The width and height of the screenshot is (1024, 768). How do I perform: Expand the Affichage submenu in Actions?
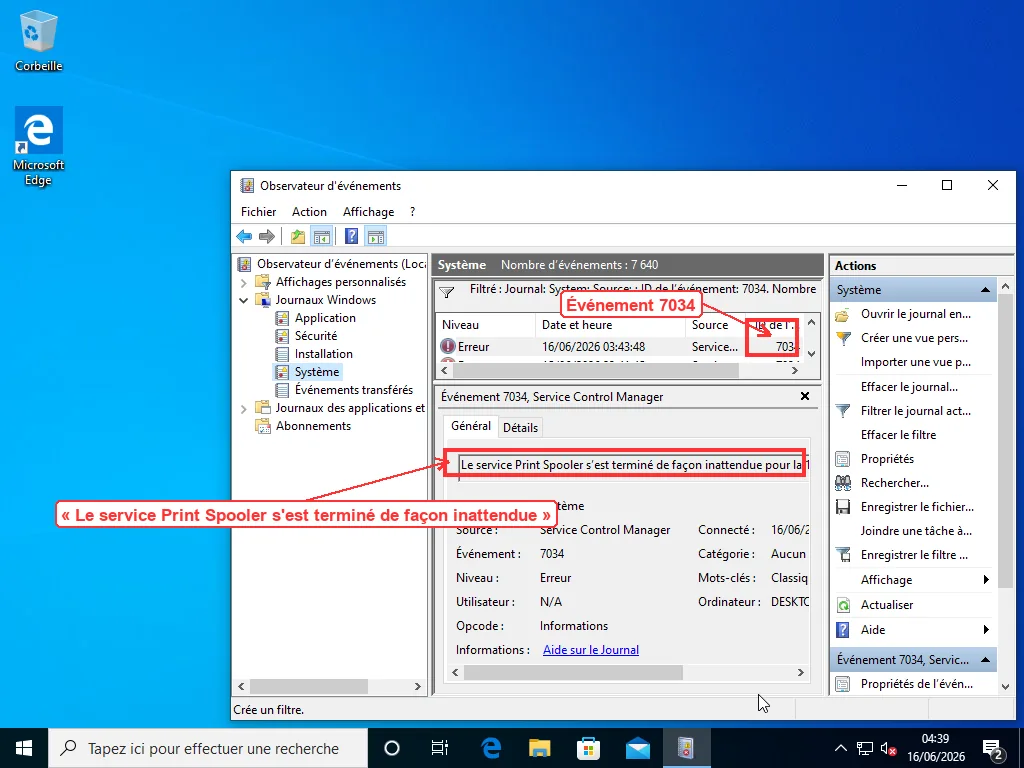coord(915,580)
